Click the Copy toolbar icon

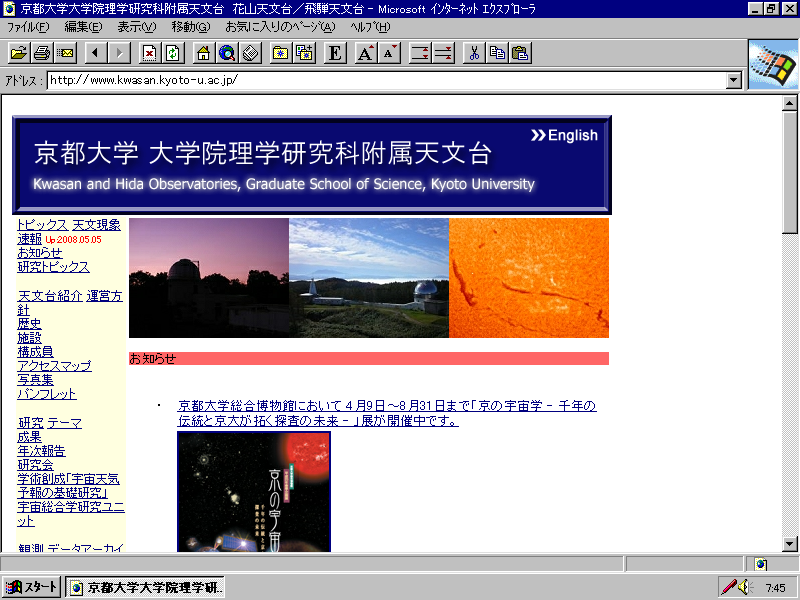[x=497, y=53]
